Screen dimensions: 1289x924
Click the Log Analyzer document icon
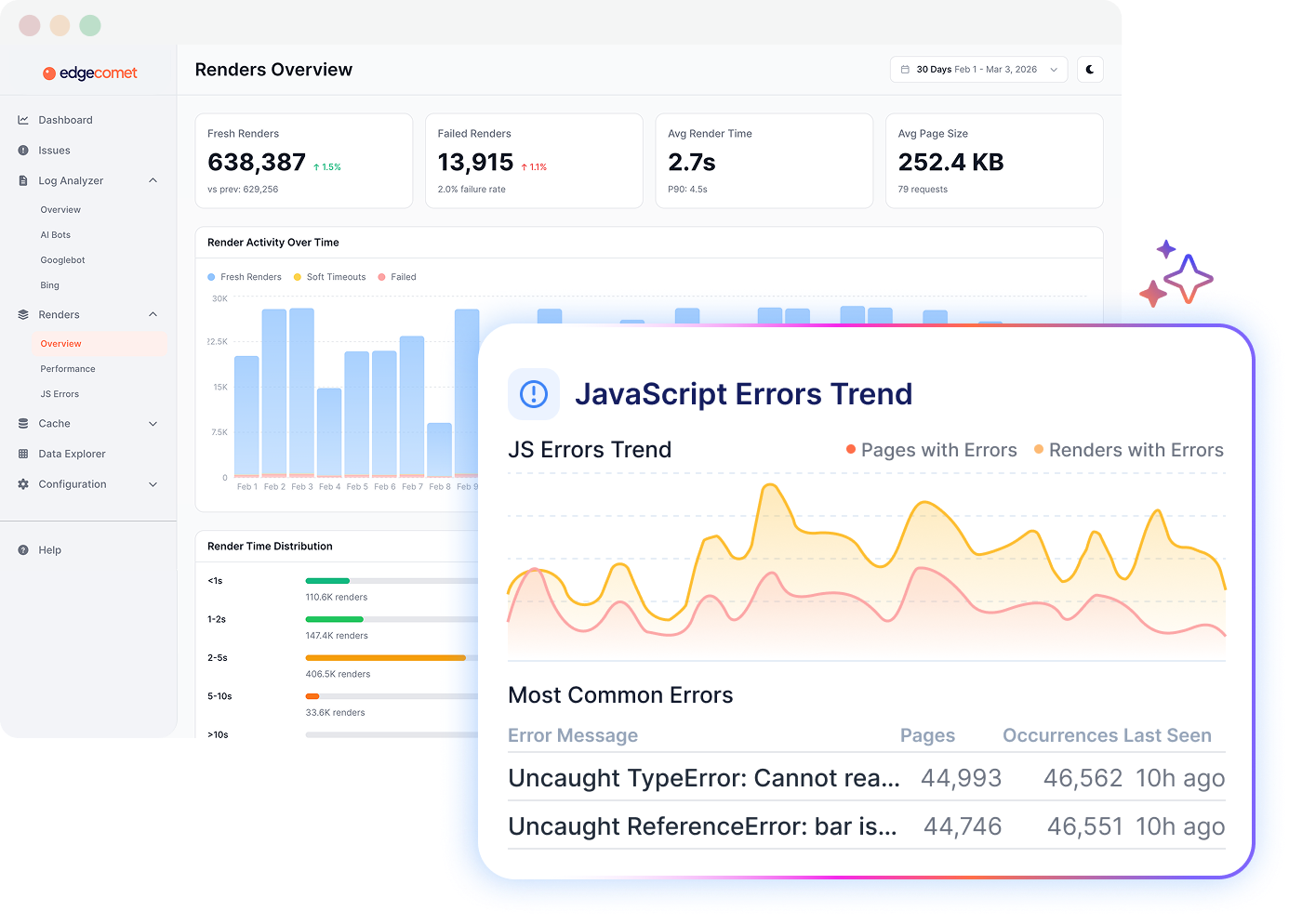pos(23,181)
